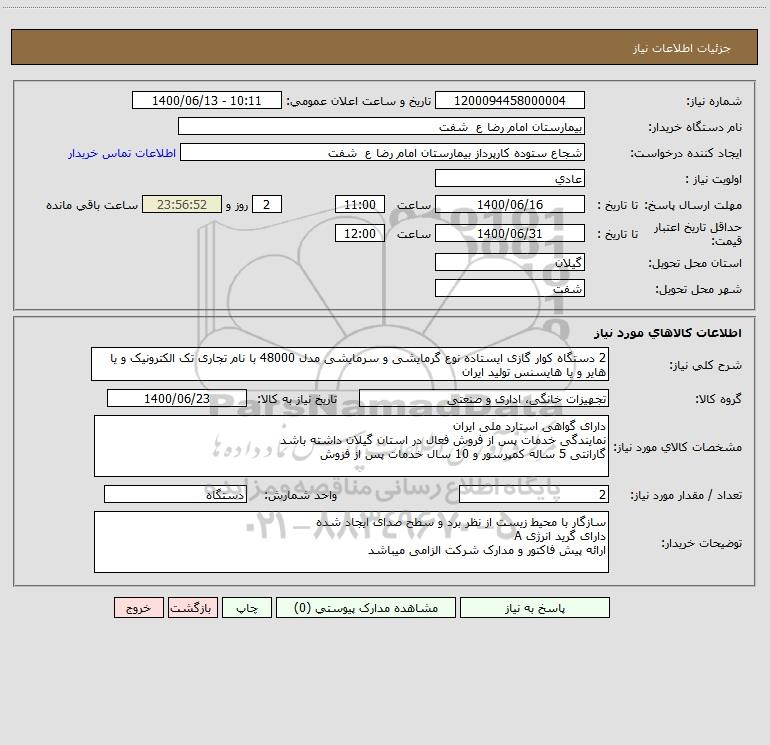Click label نام دستگاه خریدار
This screenshot has width=770, height=745.
pyautogui.click(x=695, y=128)
